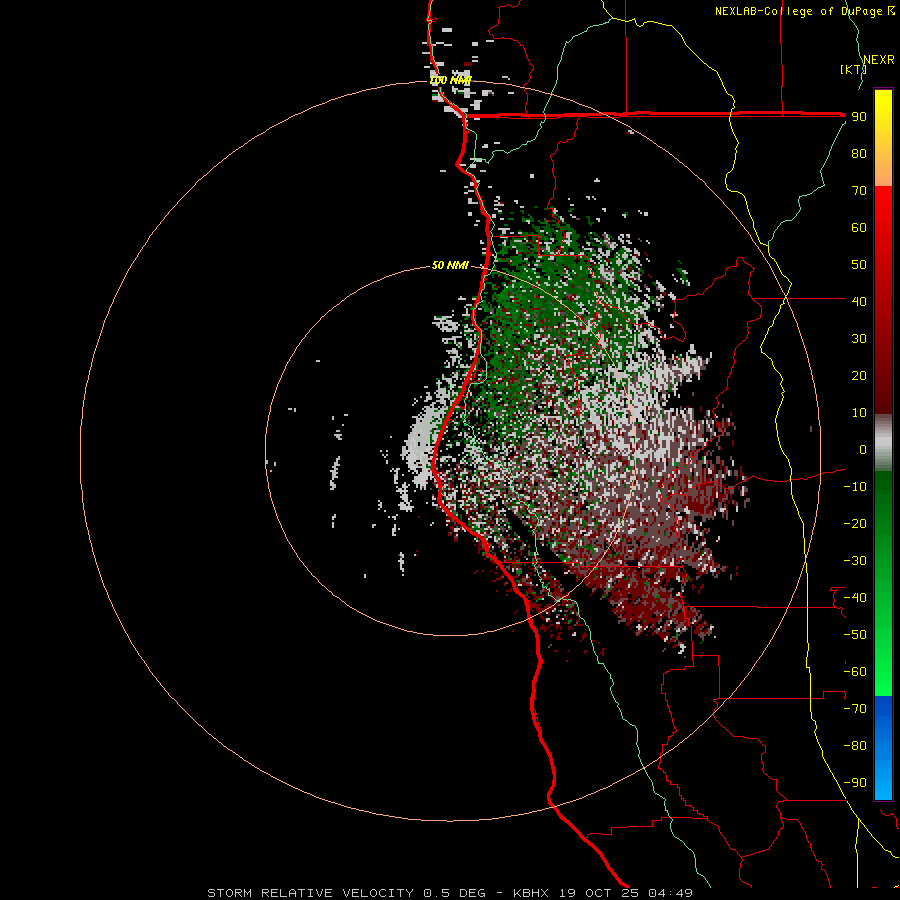Screen dimensions: 900x900
Task: Click the Storm Relative Velocity caption at the bottom
Action: pyautogui.click(x=450, y=893)
